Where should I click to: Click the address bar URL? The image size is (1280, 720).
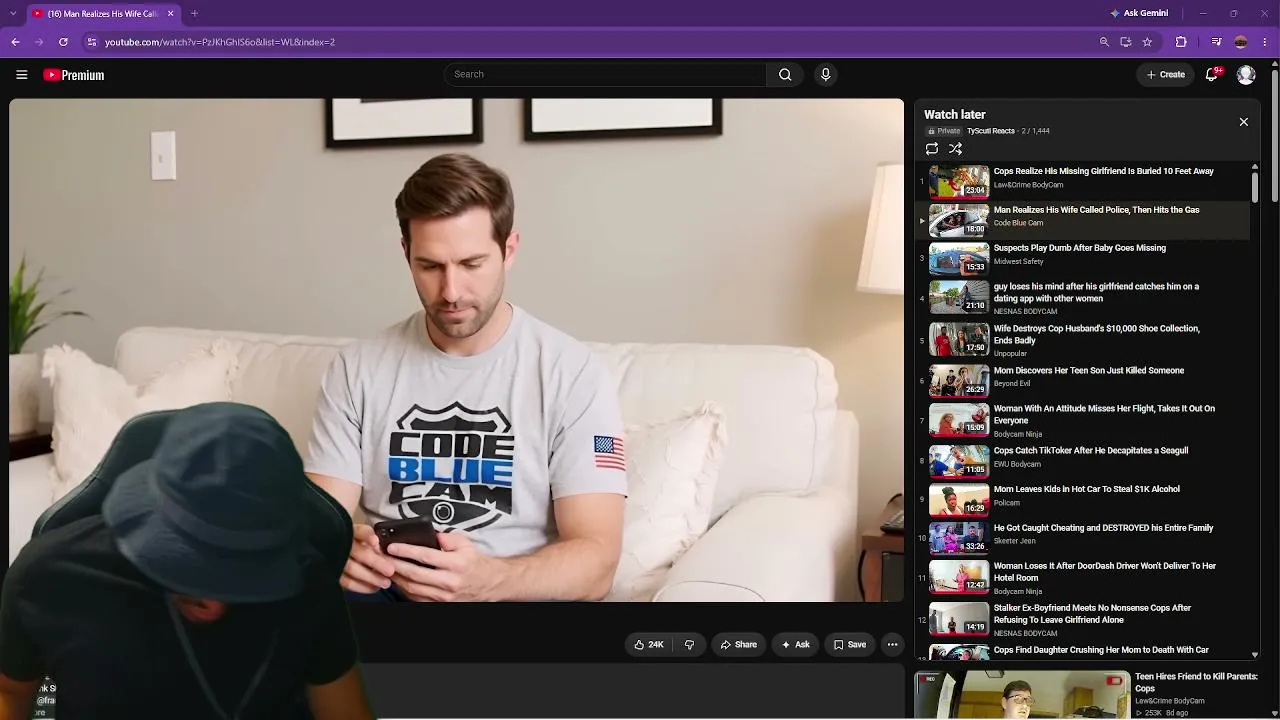(220, 42)
